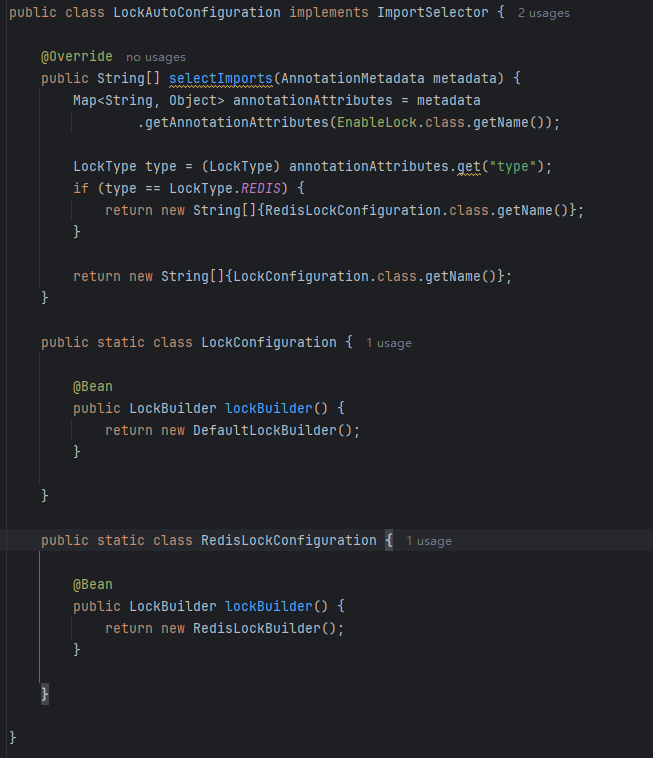The height and width of the screenshot is (758, 653).
Task: Click the REDIS enum constant
Action: (x=261, y=188)
